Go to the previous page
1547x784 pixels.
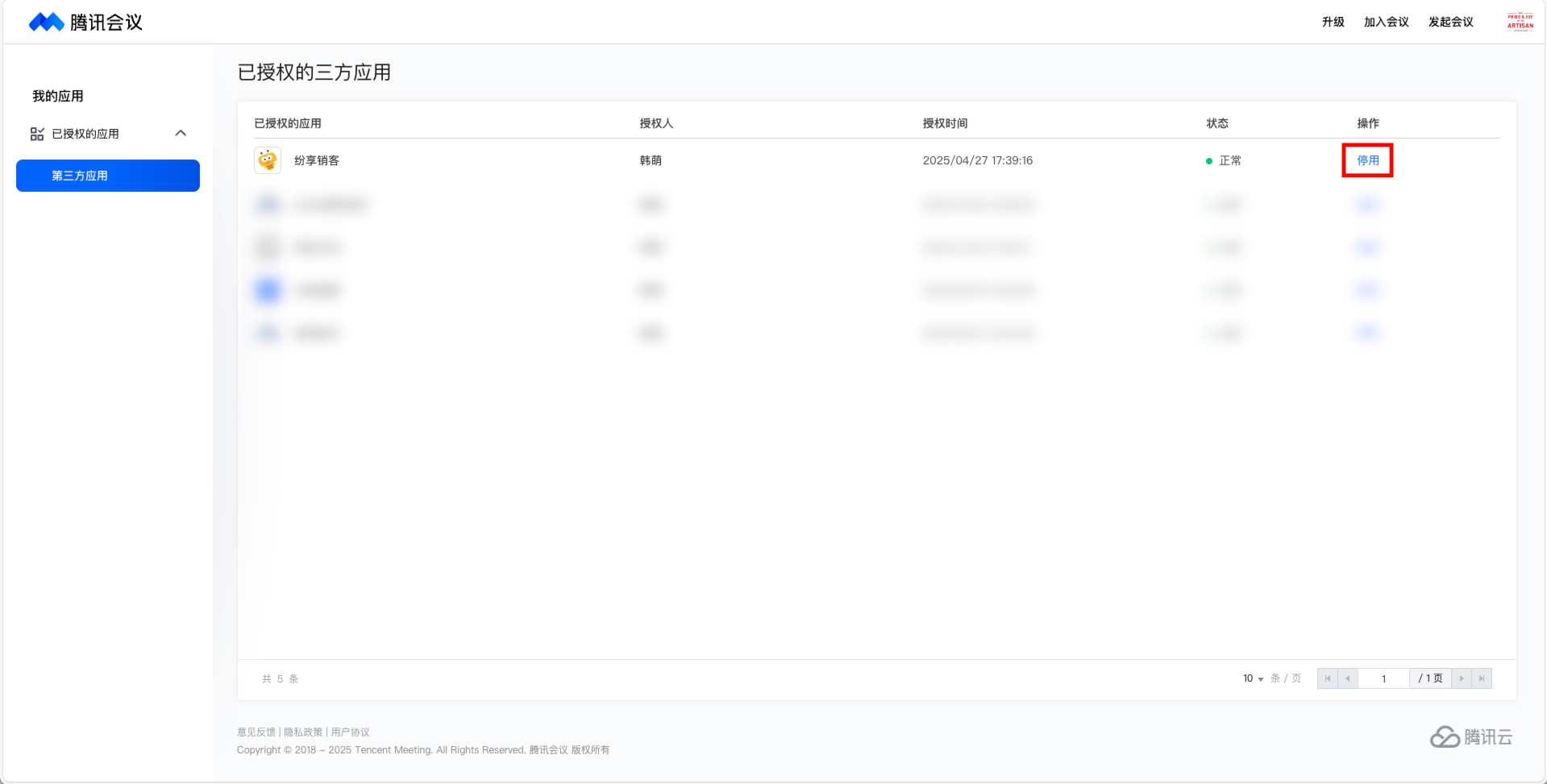click(1348, 678)
